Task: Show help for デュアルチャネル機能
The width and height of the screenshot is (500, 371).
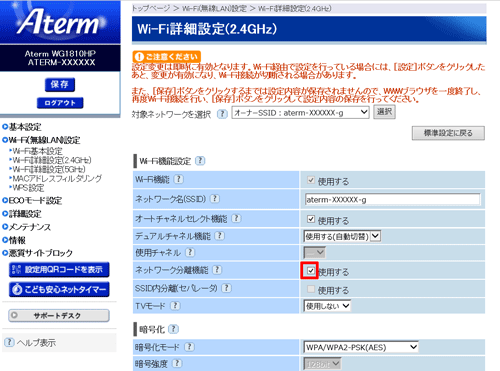Action: click(219, 236)
